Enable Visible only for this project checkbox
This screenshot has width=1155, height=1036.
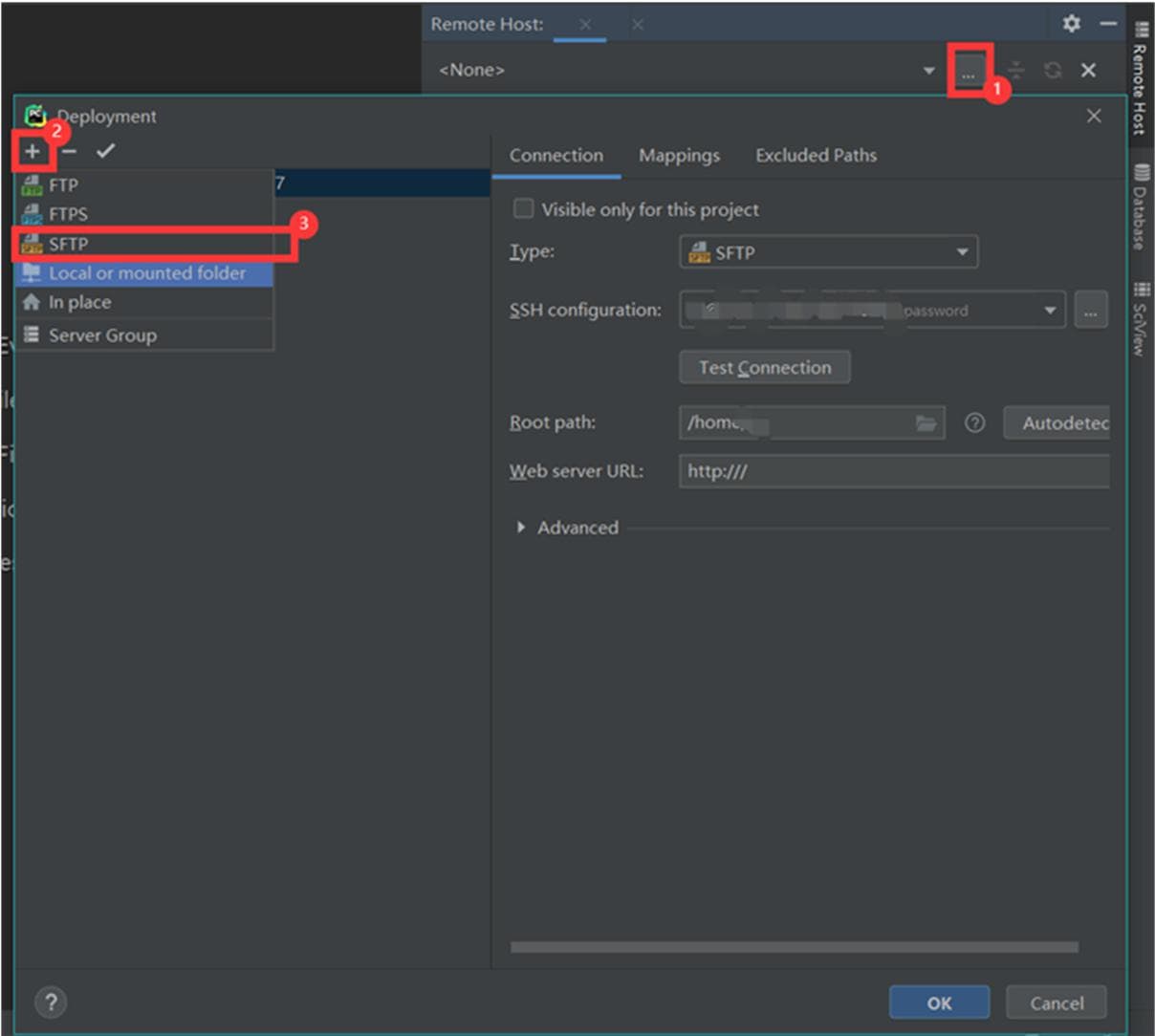pos(524,209)
